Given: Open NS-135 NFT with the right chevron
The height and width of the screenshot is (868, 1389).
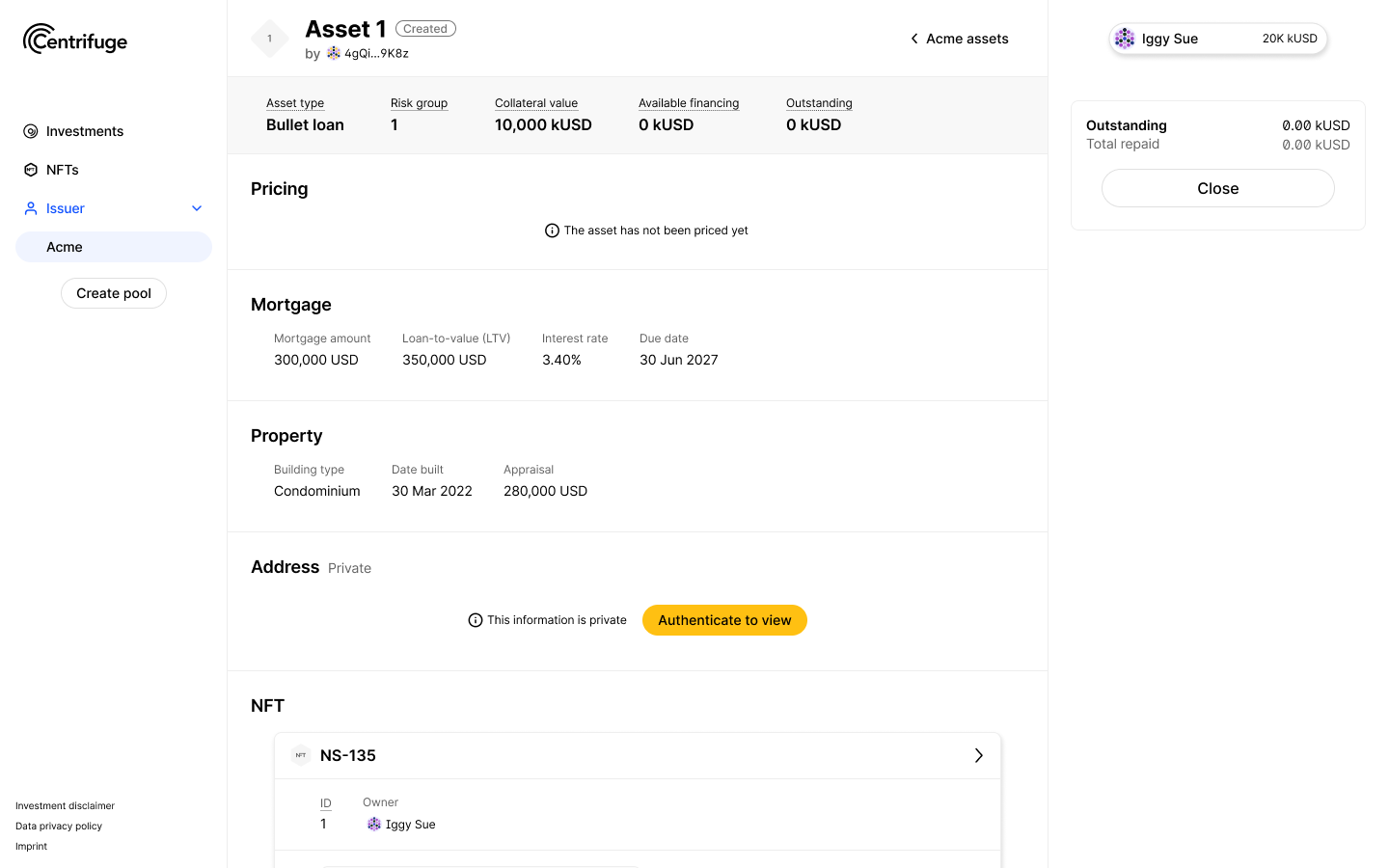Looking at the screenshot, I should coord(978,755).
